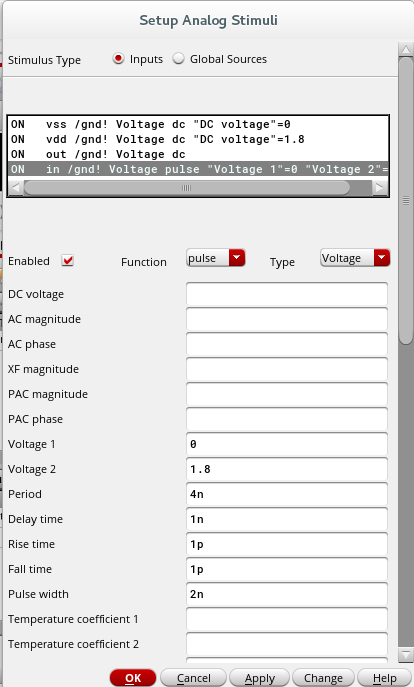Screen dimensions: 414x687
Task: Select the out stimulus row
Action: [198, 154]
